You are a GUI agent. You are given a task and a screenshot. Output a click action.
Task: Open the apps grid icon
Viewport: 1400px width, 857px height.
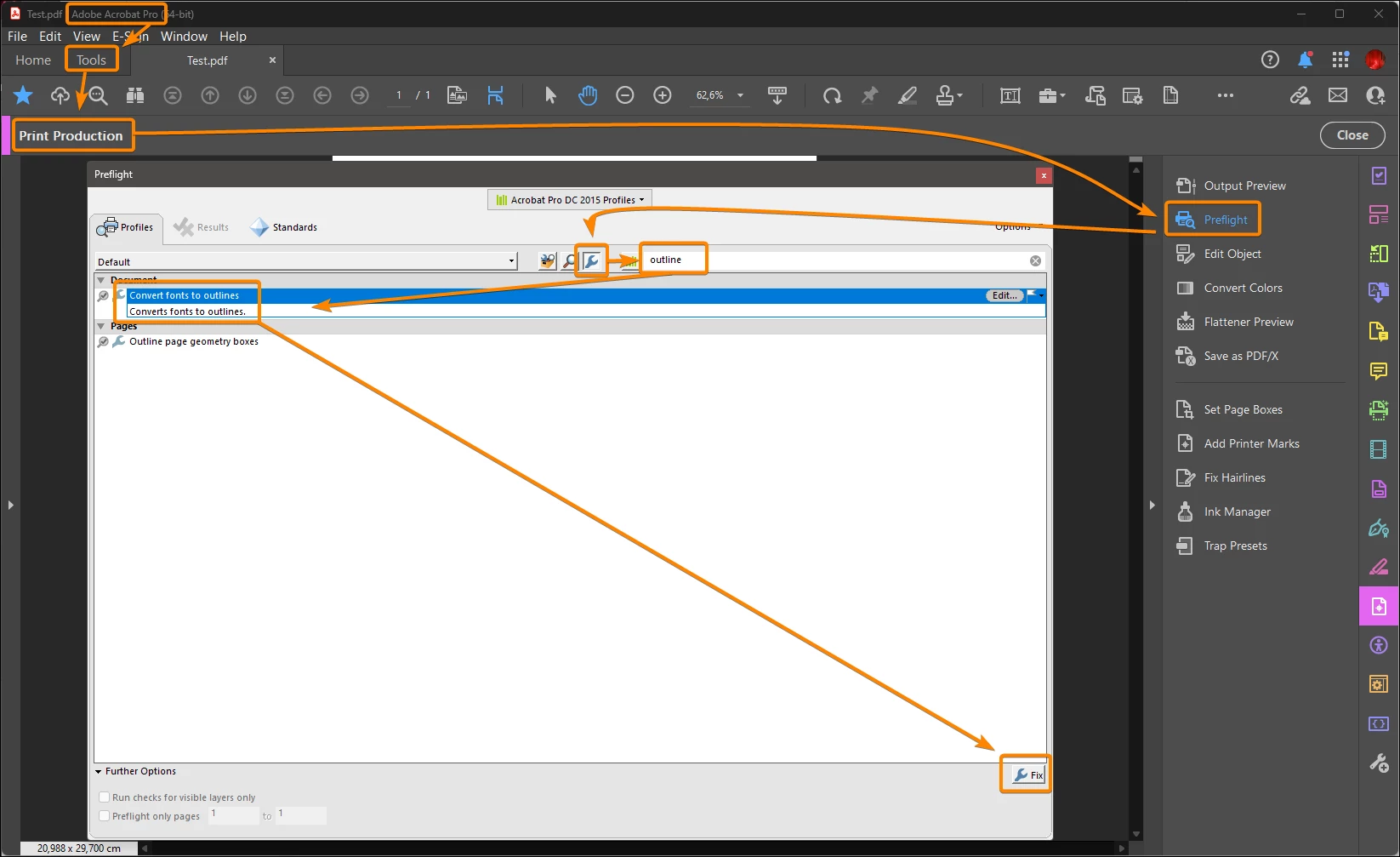pos(1340,60)
